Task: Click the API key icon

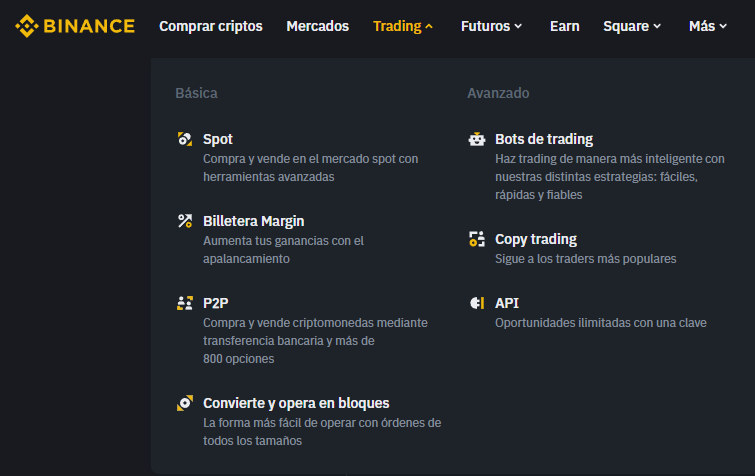Action: coord(477,303)
